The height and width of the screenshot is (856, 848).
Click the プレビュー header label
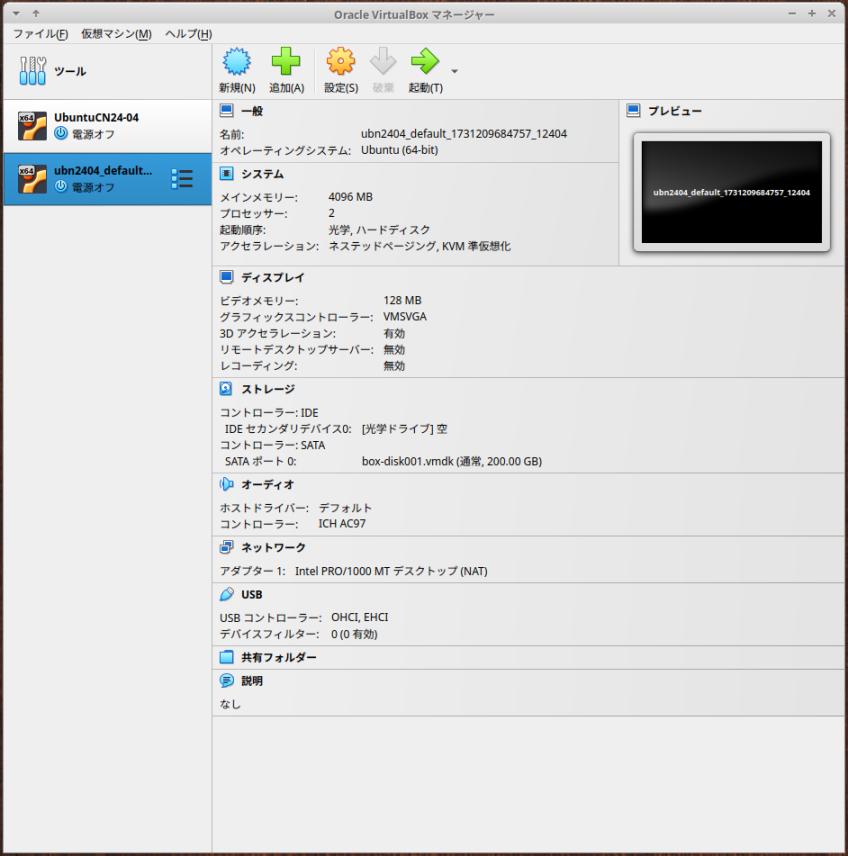click(x=675, y=111)
